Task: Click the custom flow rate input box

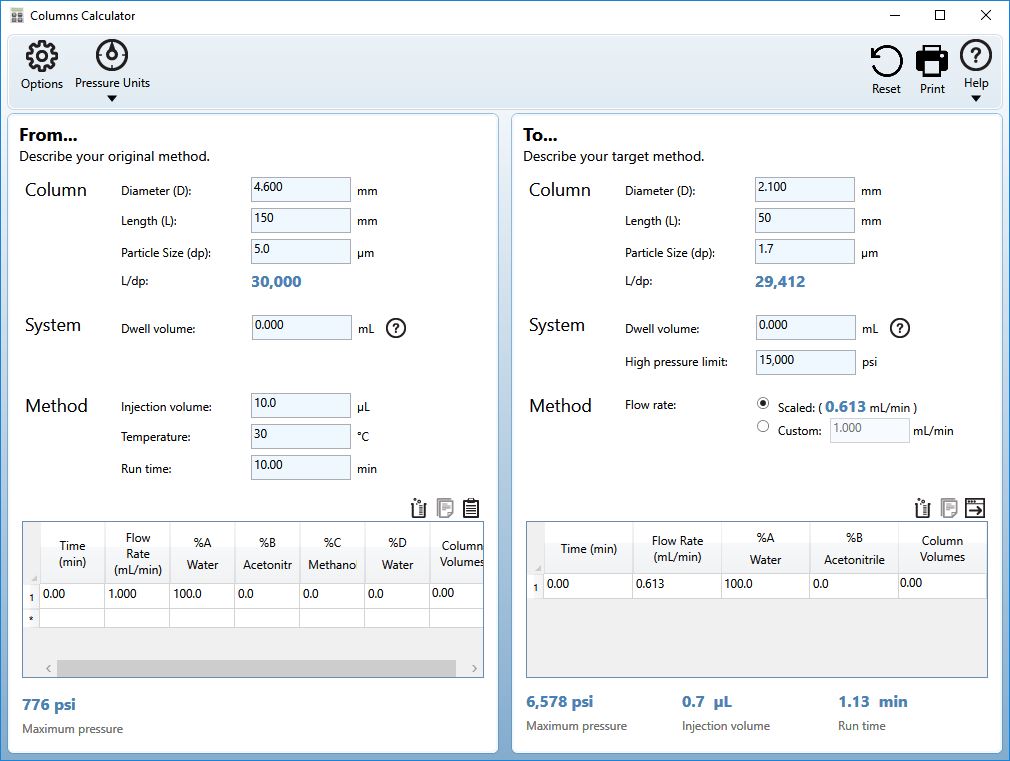Action: [x=868, y=430]
